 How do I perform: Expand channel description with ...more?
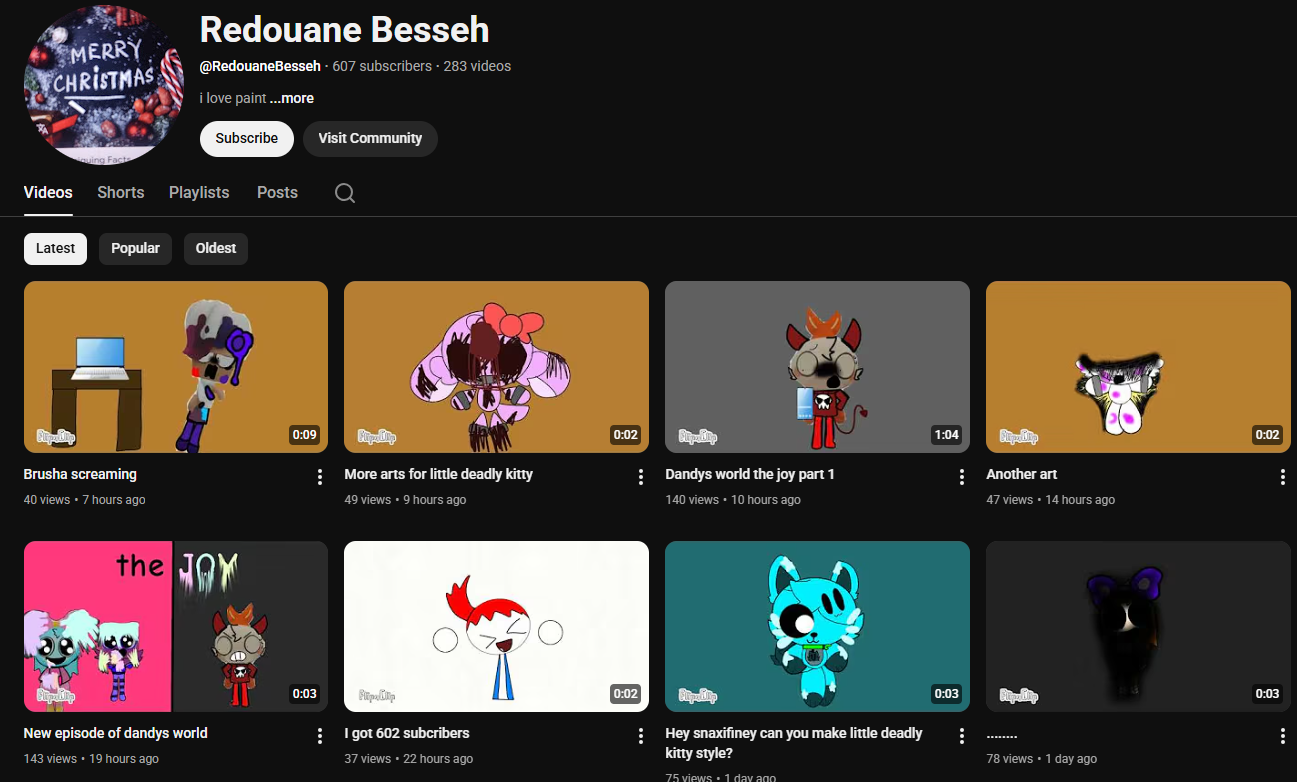tap(292, 98)
